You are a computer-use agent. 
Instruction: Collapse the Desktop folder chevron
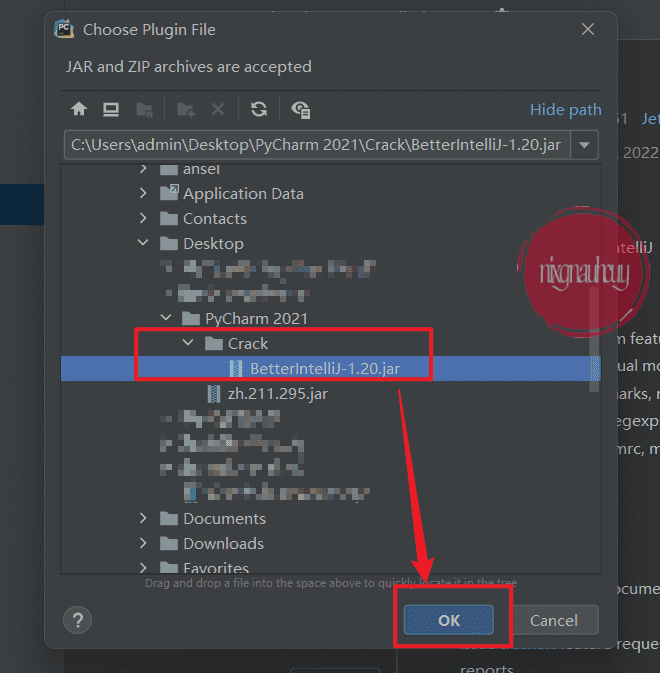point(143,243)
